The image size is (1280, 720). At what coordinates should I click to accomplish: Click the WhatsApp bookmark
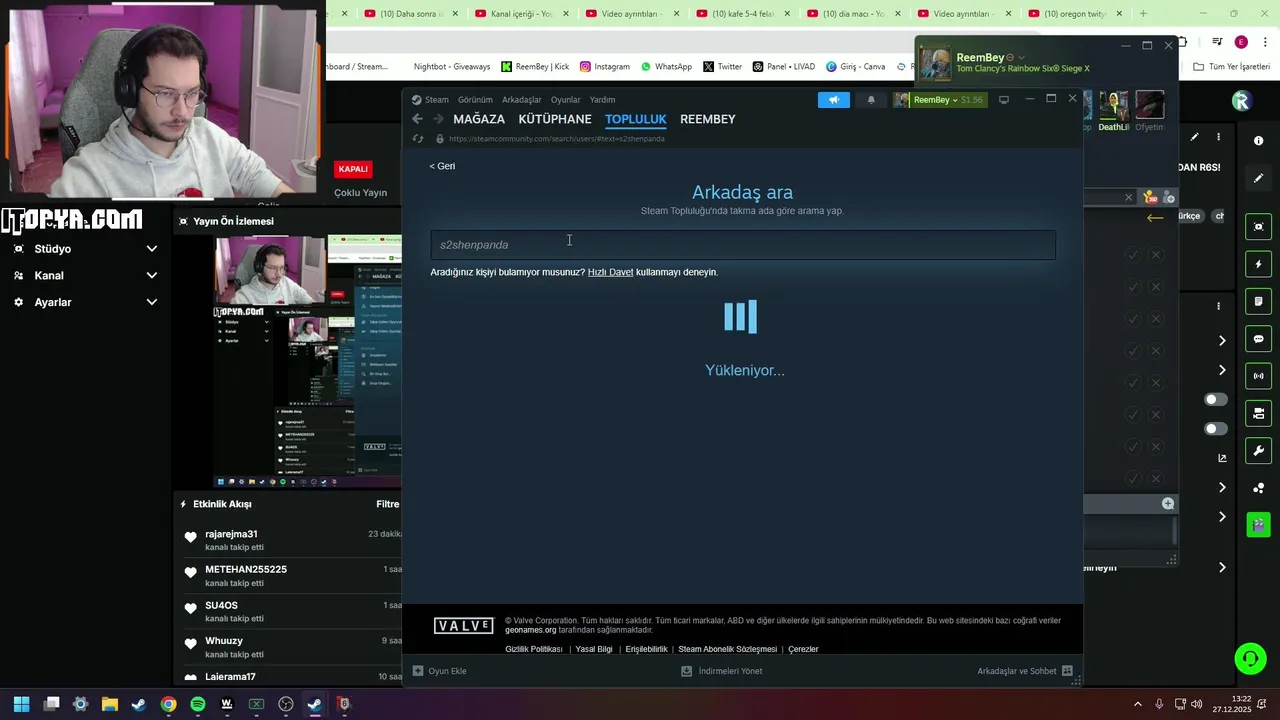666,67
